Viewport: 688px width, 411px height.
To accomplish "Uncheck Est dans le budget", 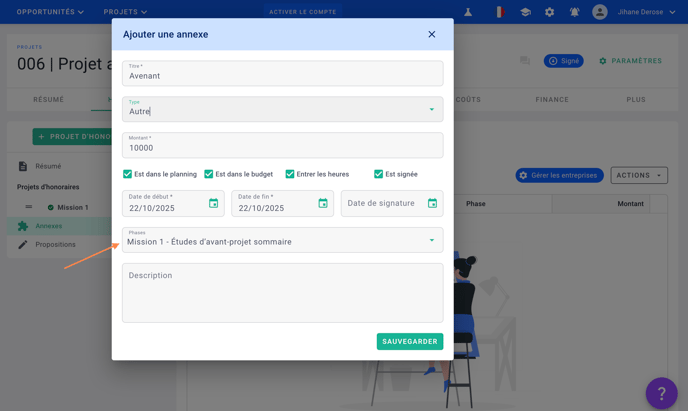I will 209,174.
